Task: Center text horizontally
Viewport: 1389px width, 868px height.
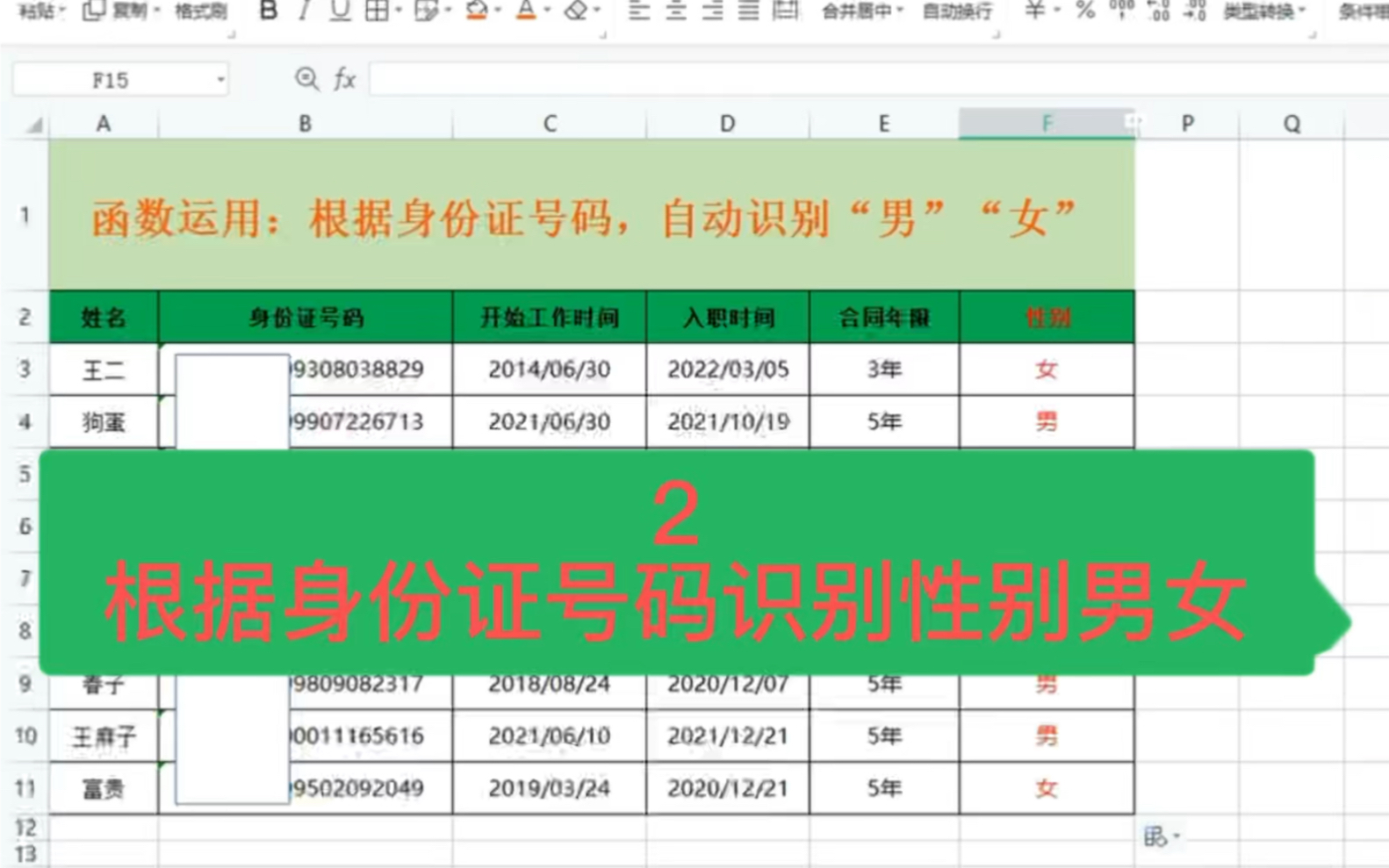Action: coord(675,11)
